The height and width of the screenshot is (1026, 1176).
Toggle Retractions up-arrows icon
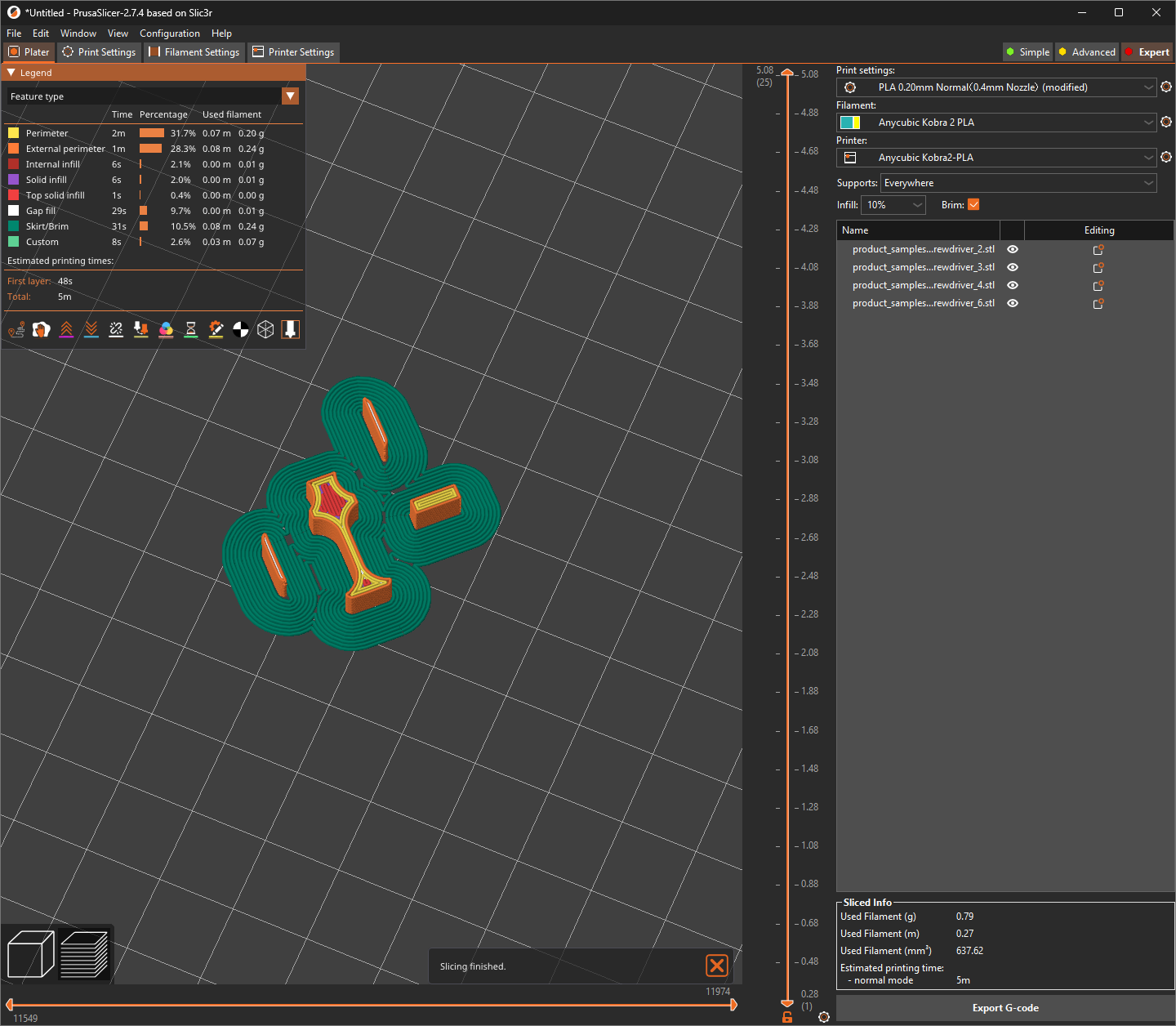[66, 329]
